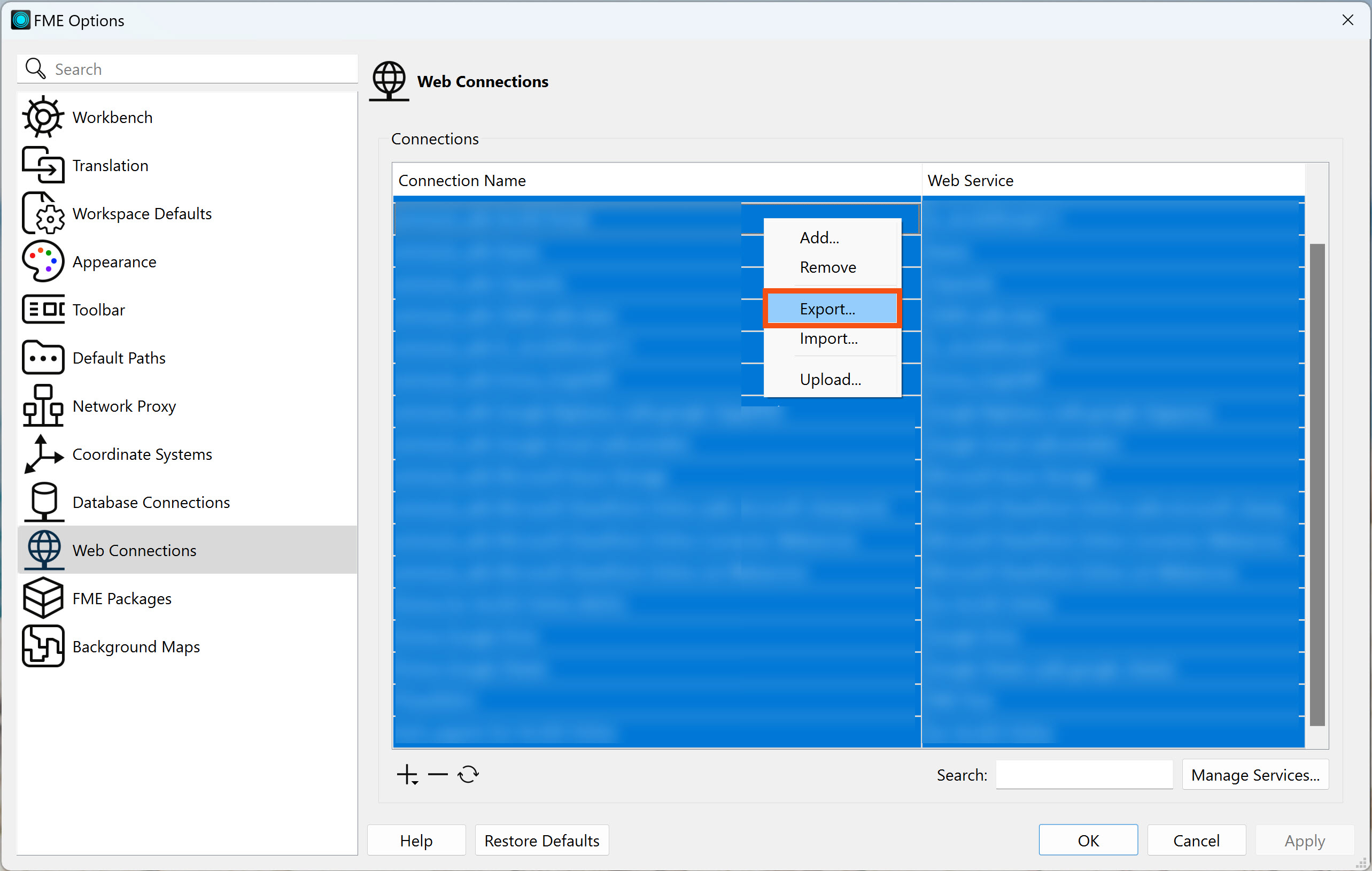This screenshot has height=871, width=1372.
Task: Open the Workbench options category icon
Action: (x=43, y=117)
